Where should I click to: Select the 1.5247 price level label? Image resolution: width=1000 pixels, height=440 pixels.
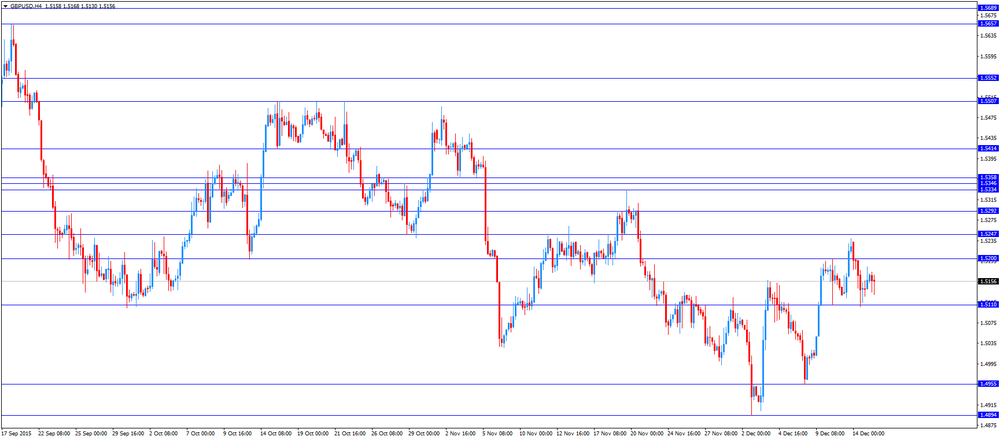click(x=988, y=235)
